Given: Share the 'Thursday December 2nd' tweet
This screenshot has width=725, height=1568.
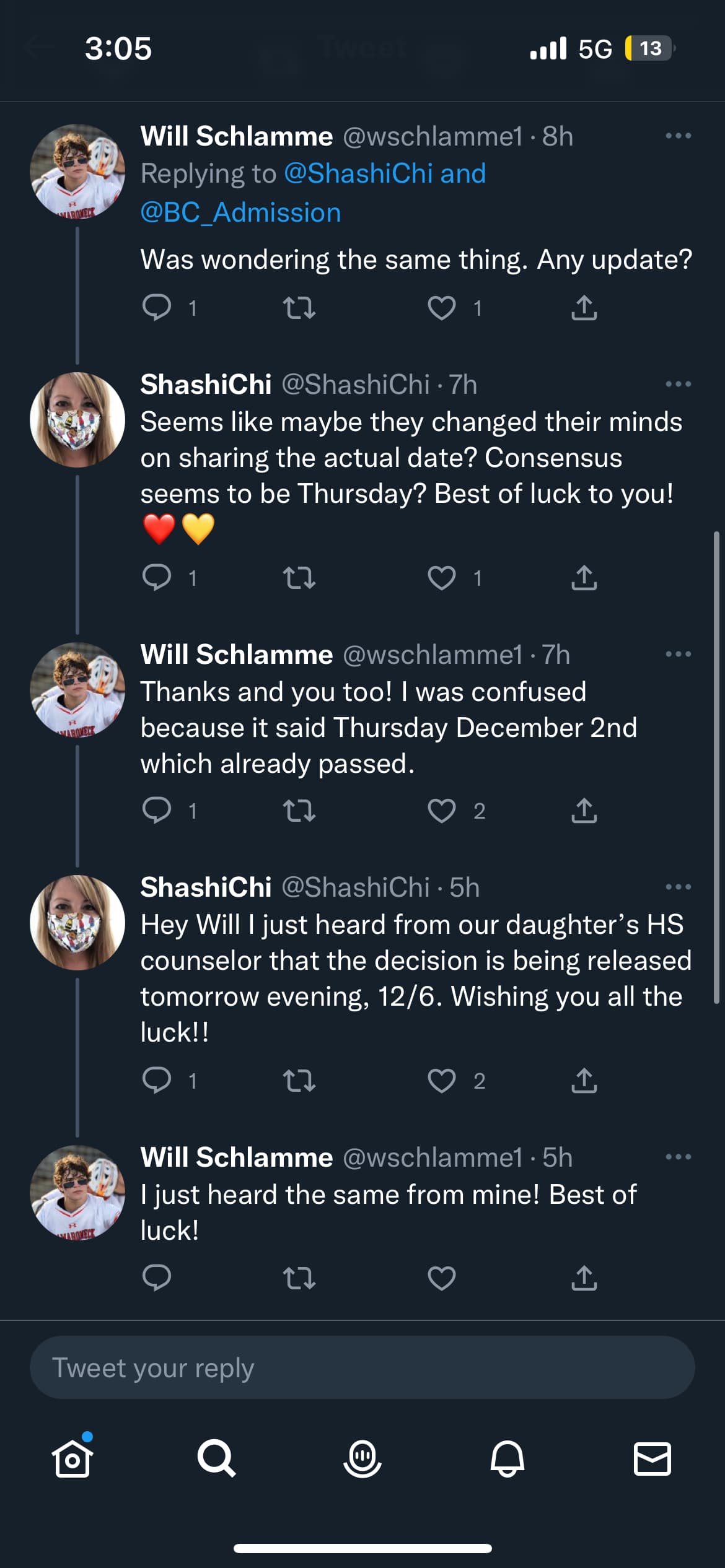Looking at the screenshot, I should point(584,811).
